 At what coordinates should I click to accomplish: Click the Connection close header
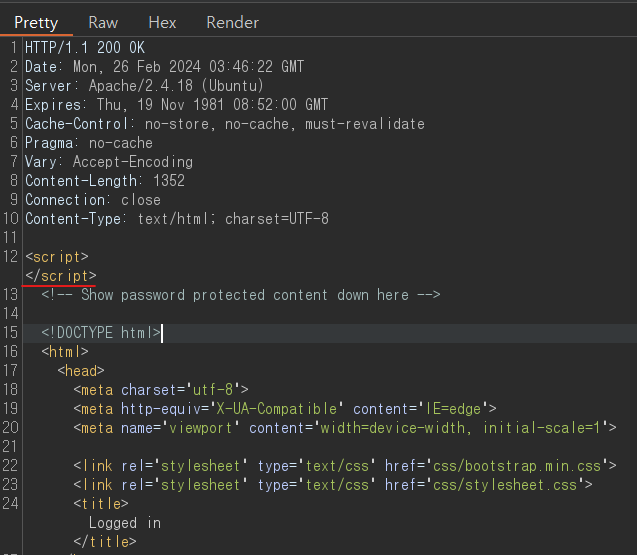click(x=93, y=200)
